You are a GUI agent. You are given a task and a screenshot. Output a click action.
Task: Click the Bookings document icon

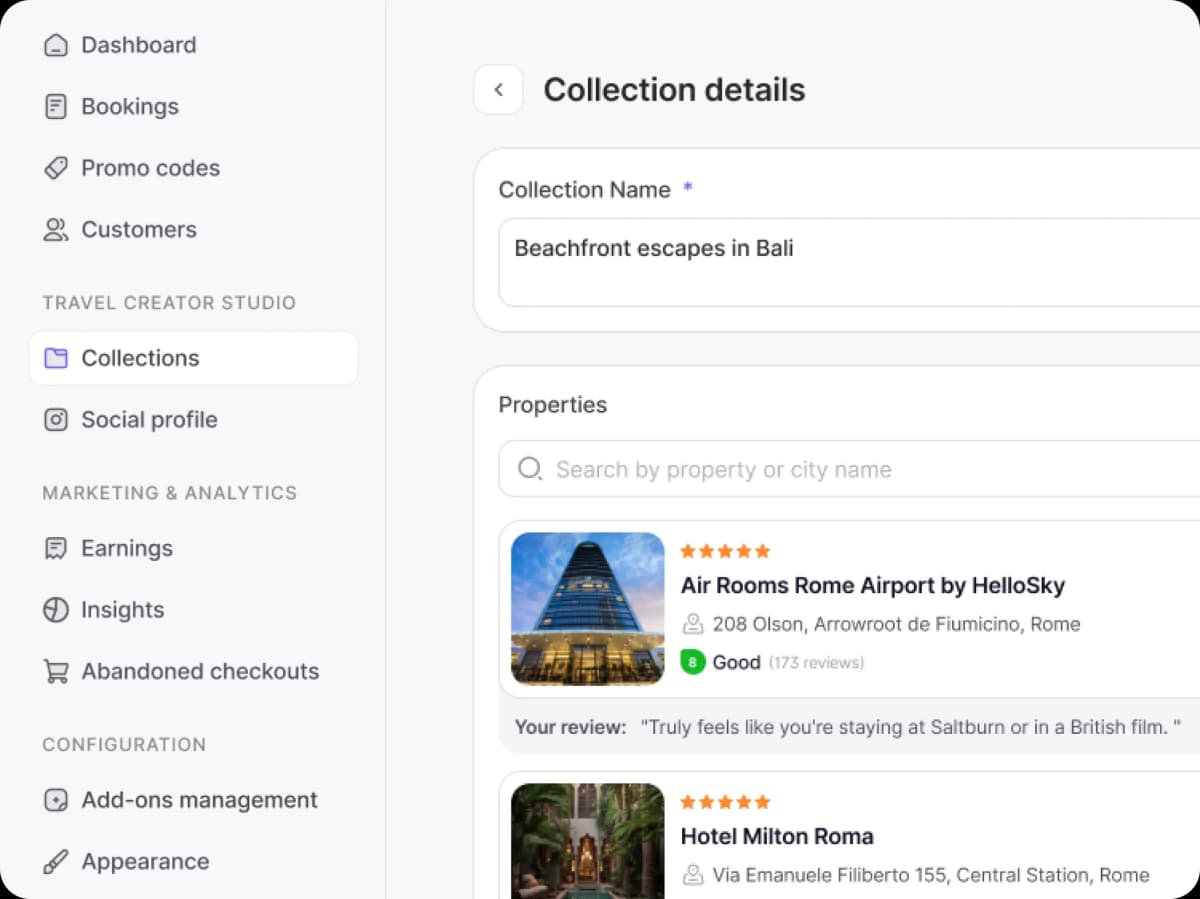coord(56,107)
